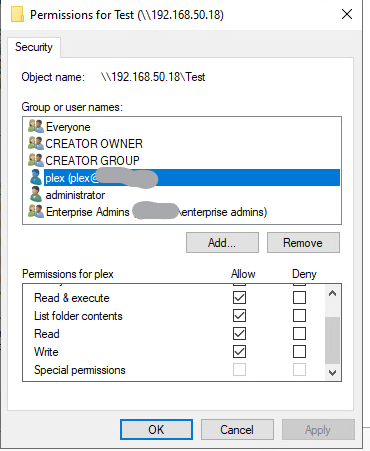Click the CREATOR OWNER group icon

[36, 143]
